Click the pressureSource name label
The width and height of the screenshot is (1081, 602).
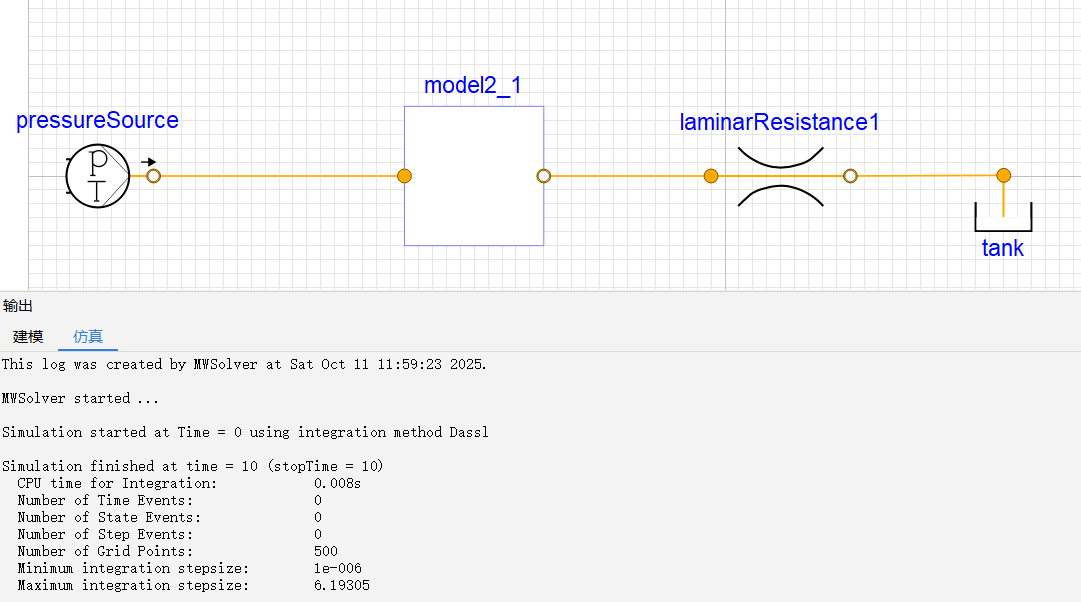pos(97,121)
